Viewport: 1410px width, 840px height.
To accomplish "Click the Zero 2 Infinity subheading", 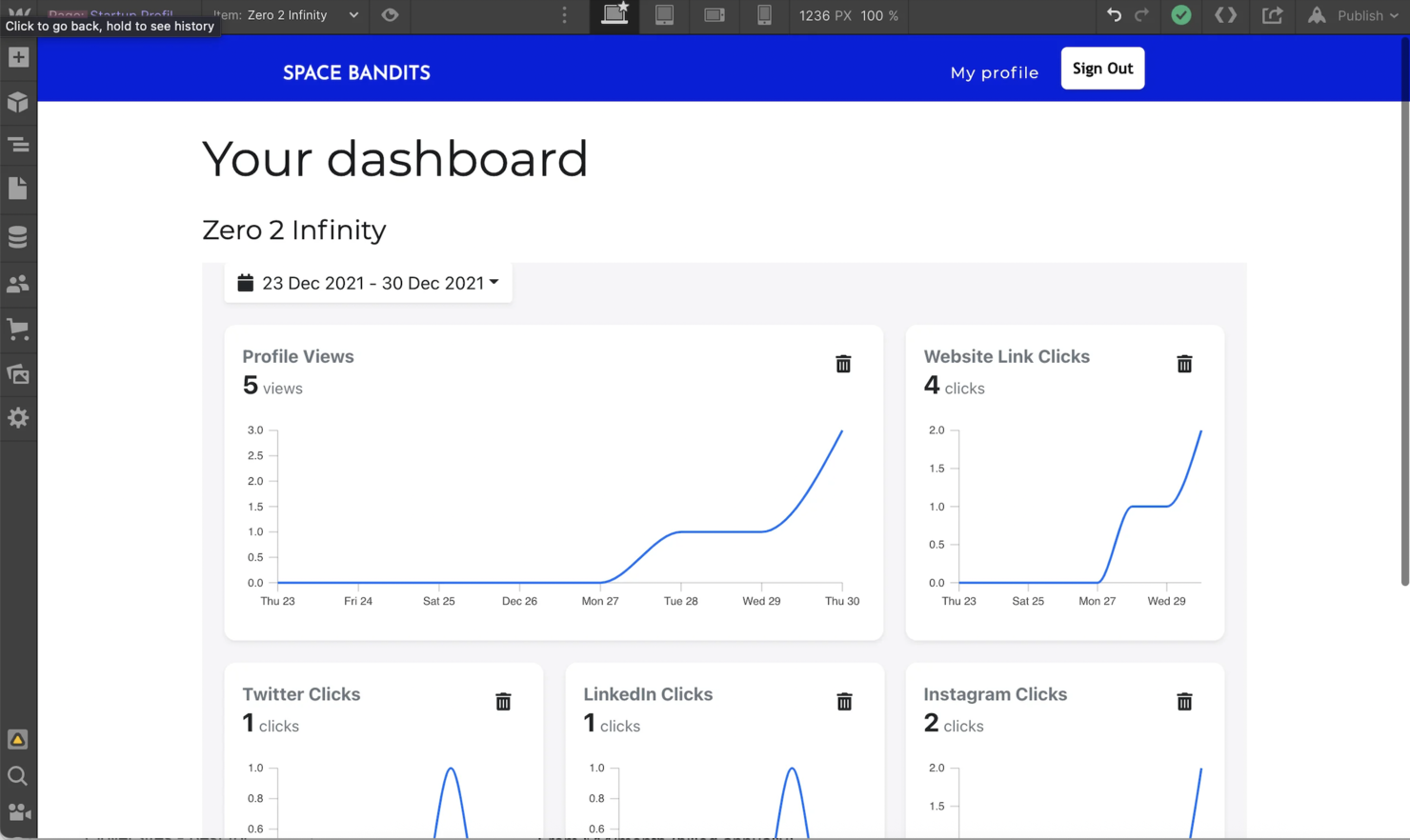I will pyautogui.click(x=293, y=230).
